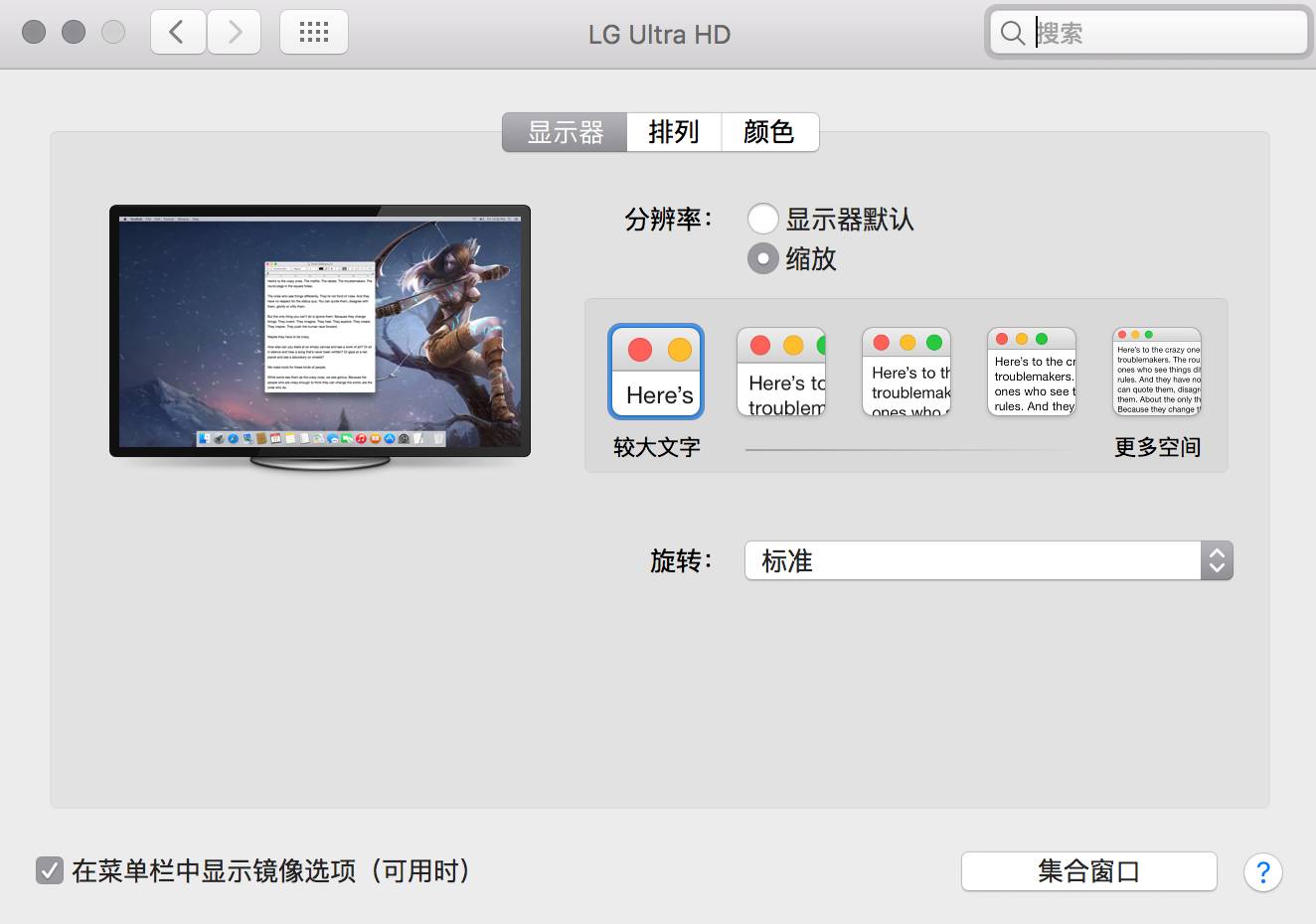This screenshot has width=1316, height=924.
Task: Choose the 更多空间 scaling thumbnail
Action: tap(1157, 372)
